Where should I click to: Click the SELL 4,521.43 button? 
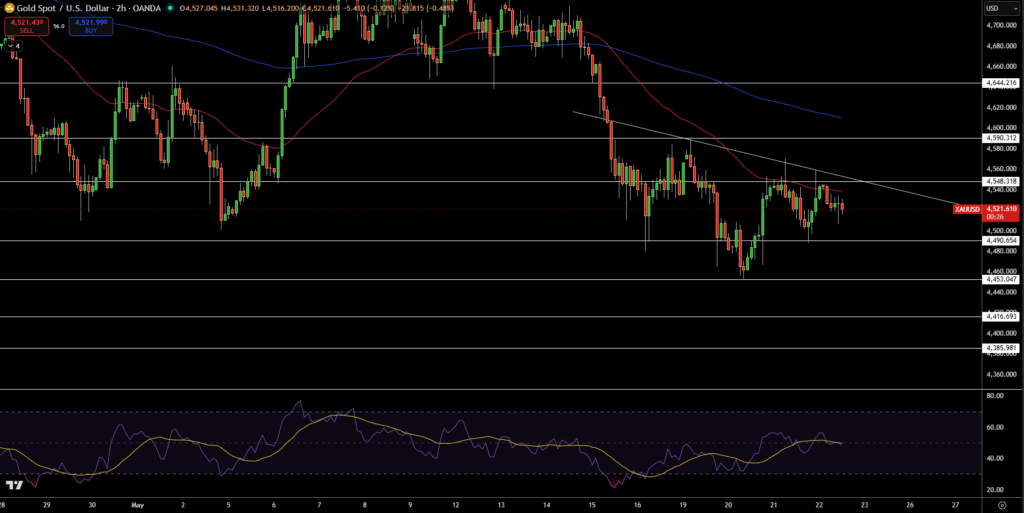click(x=26, y=26)
